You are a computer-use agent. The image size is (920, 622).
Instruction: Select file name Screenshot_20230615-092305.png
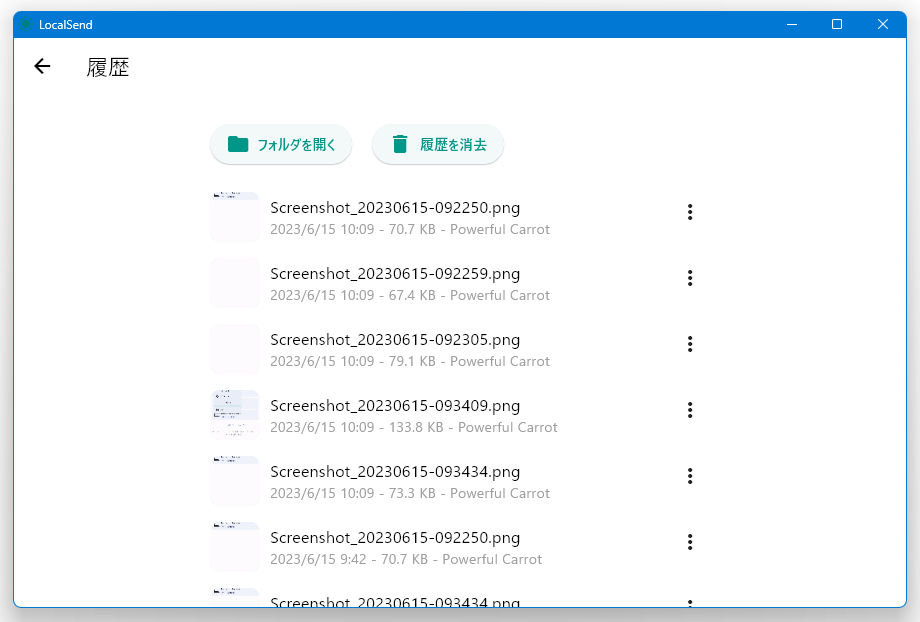[395, 340]
